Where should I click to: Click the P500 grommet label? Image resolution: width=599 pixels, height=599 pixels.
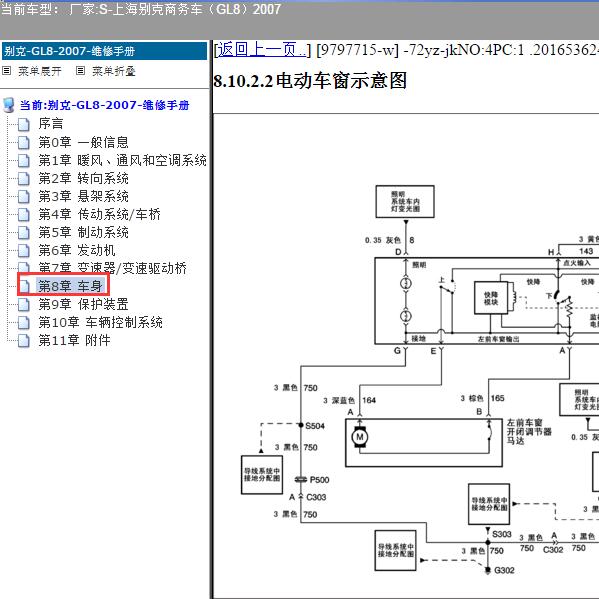(319, 480)
